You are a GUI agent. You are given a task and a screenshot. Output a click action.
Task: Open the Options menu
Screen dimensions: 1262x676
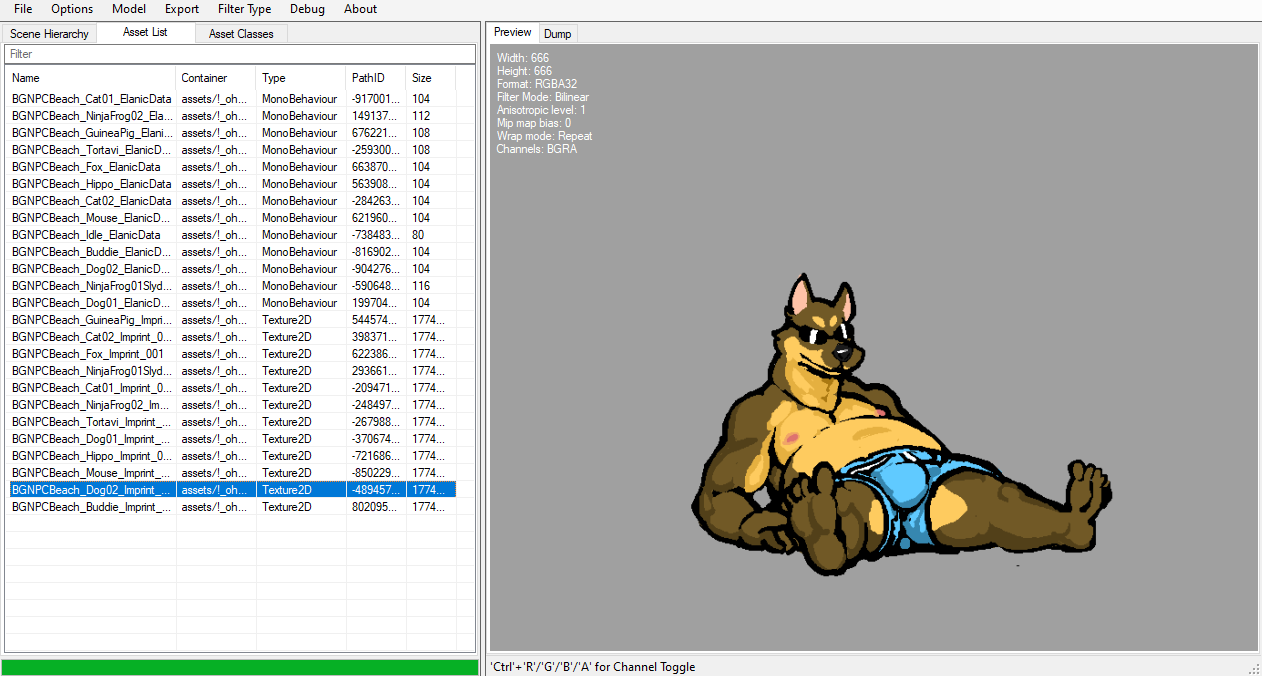72,9
